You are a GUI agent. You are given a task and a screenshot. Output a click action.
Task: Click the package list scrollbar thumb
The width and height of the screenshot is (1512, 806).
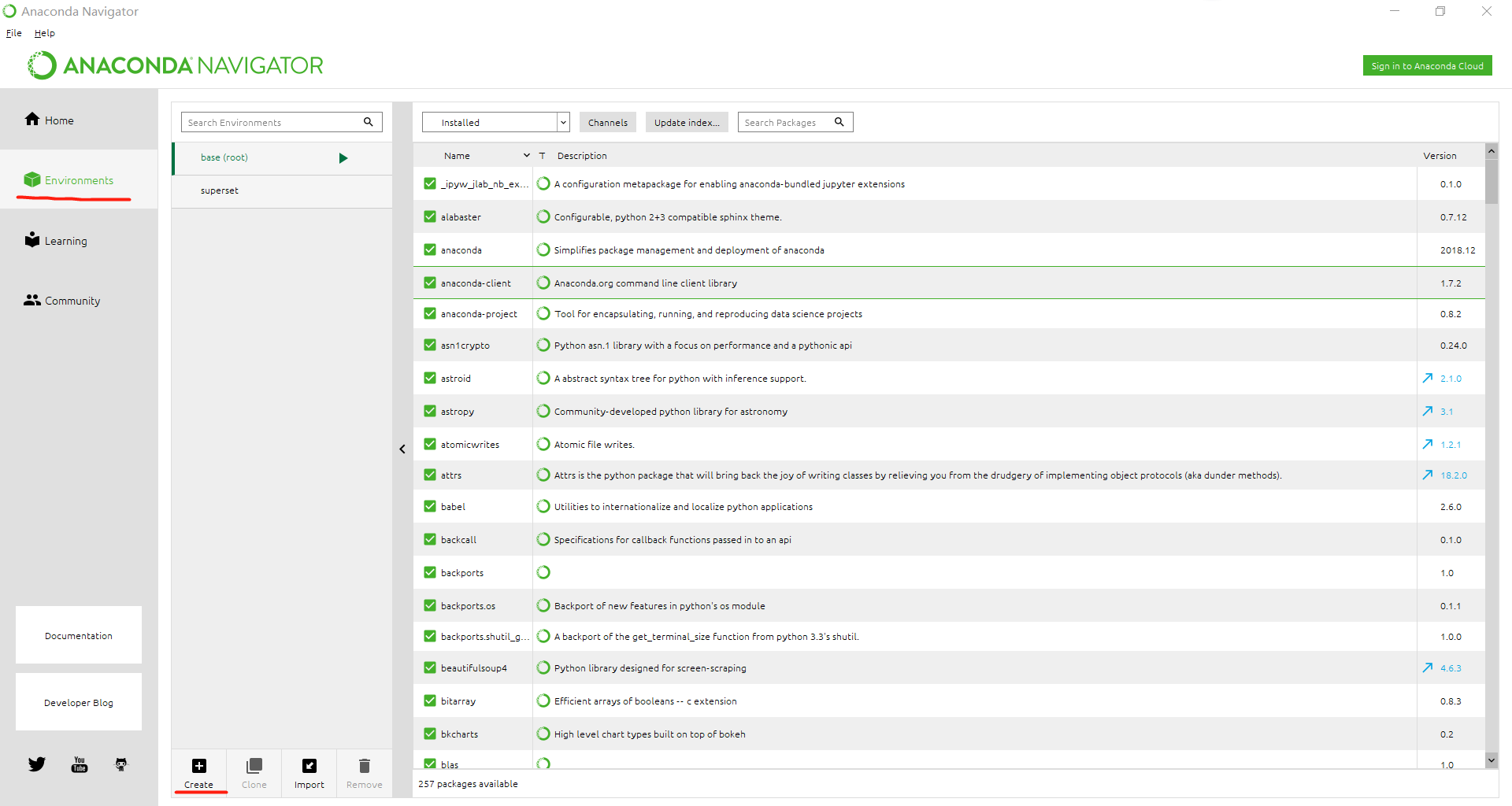point(1492,182)
